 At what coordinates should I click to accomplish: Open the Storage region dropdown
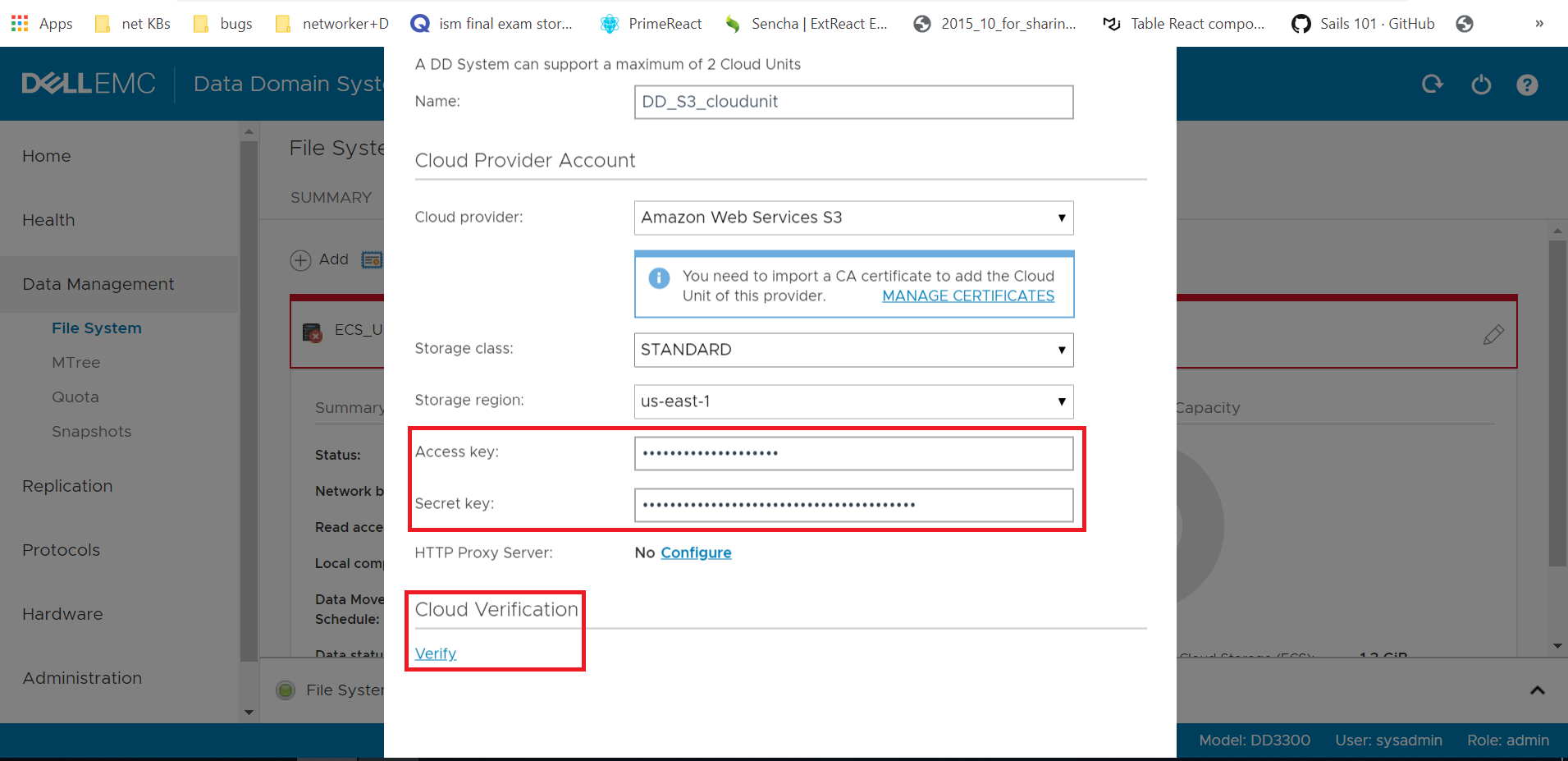click(854, 401)
